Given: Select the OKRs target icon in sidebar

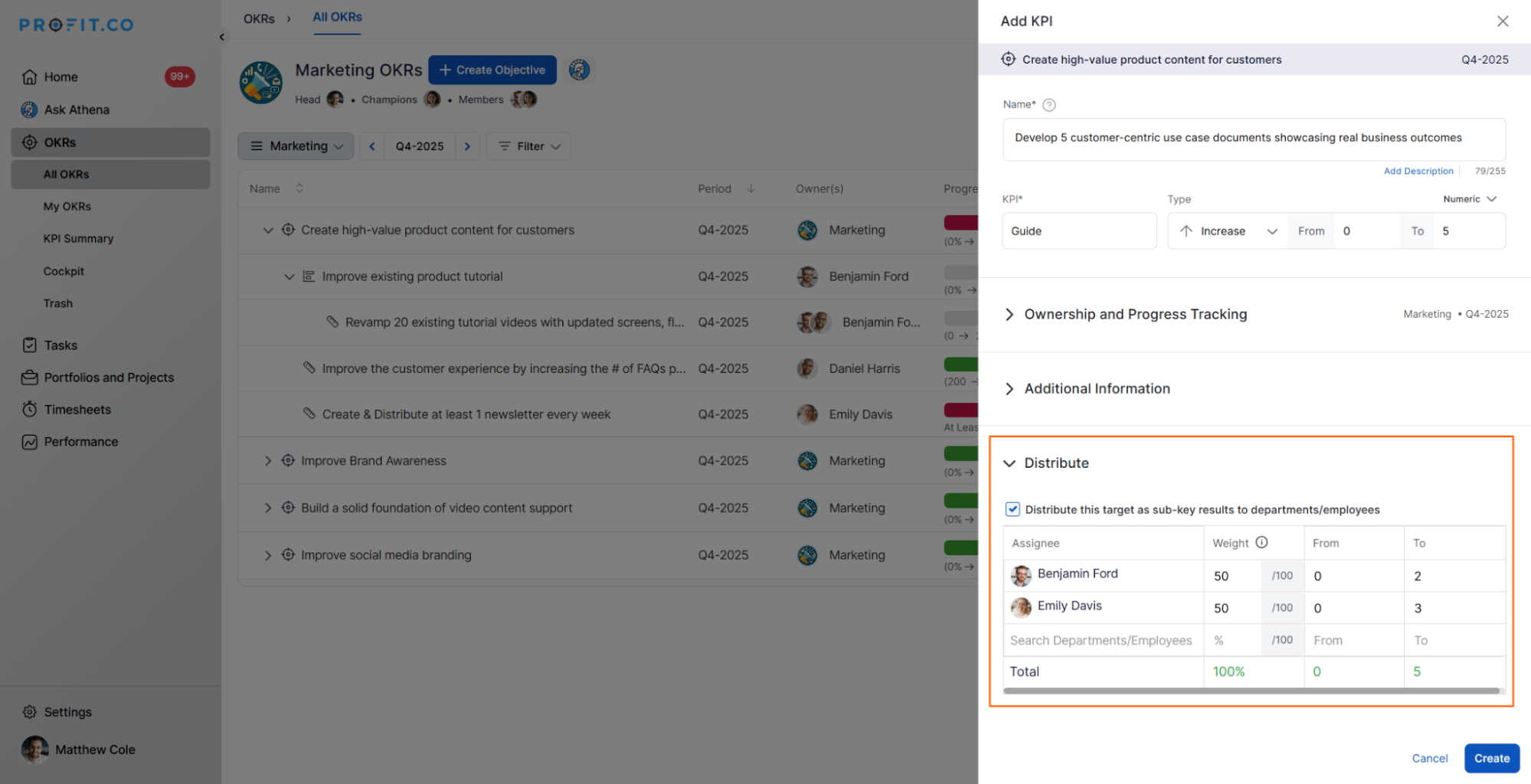Looking at the screenshot, I should pyautogui.click(x=30, y=142).
